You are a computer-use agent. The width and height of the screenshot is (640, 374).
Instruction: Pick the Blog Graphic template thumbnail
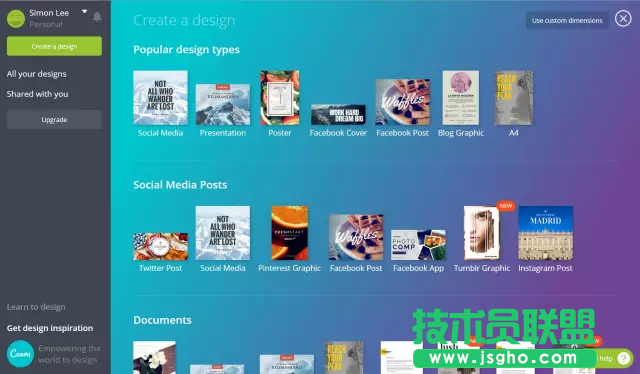click(461, 98)
